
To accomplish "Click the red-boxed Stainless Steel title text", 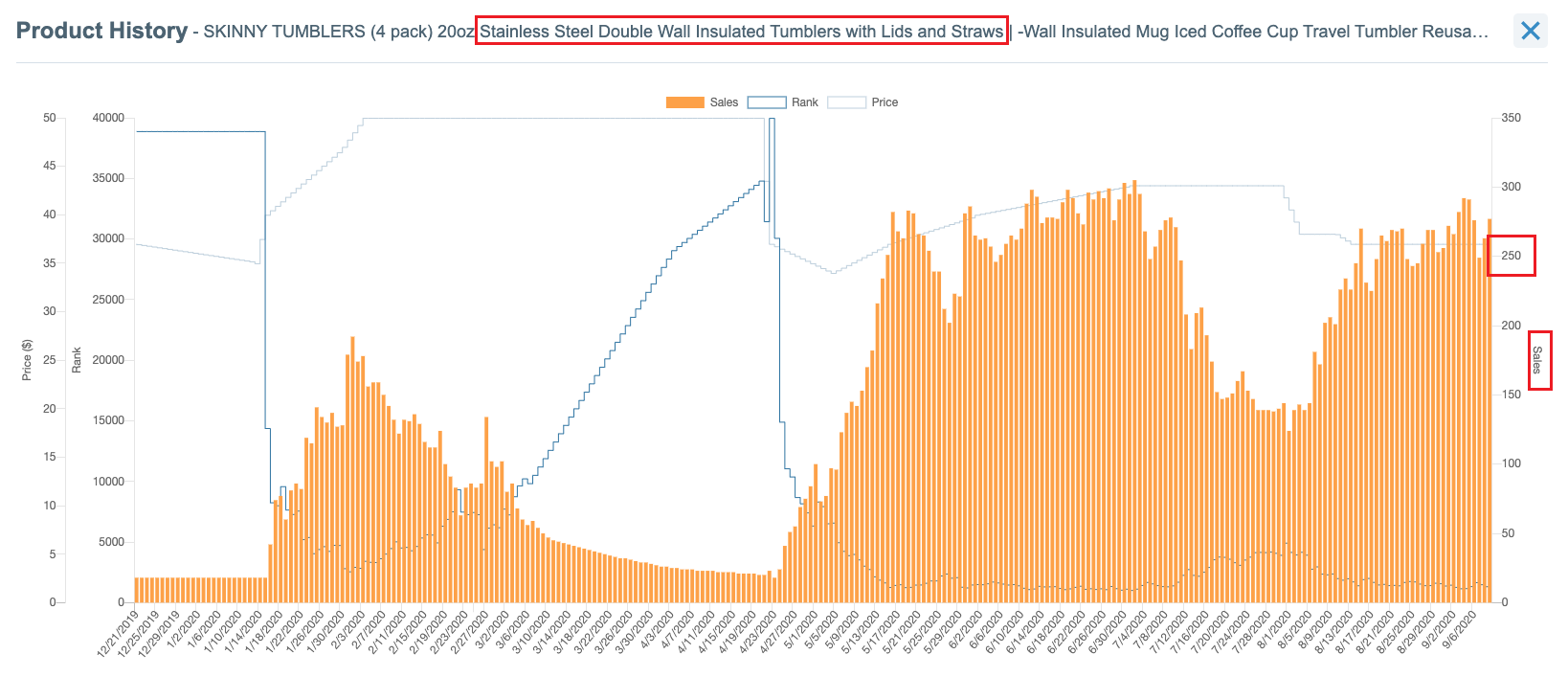I will coord(741,32).
